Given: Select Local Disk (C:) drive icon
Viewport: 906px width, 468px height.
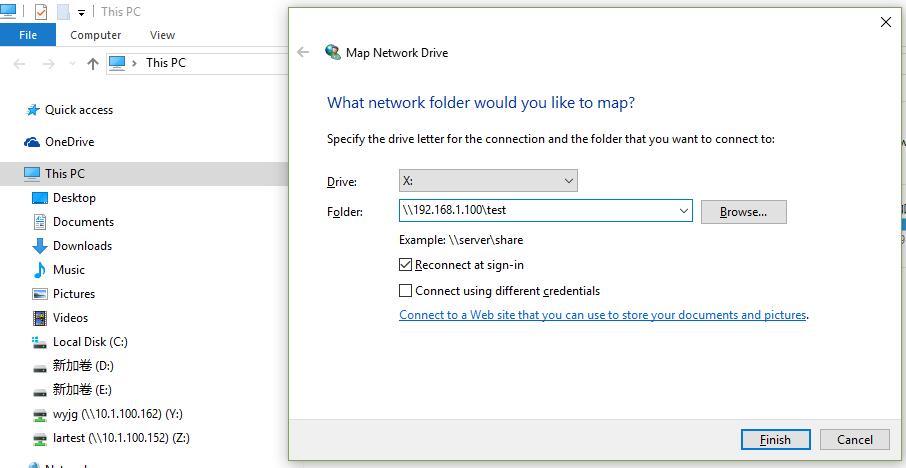Looking at the screenshot, I should 40,342.
